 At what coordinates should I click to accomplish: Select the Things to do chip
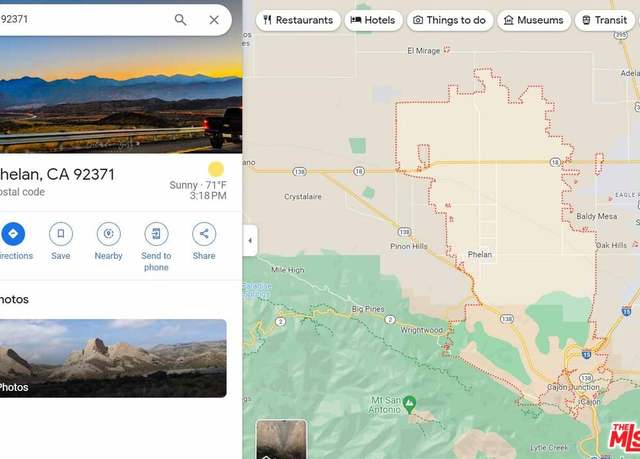(x=450, y=20)
